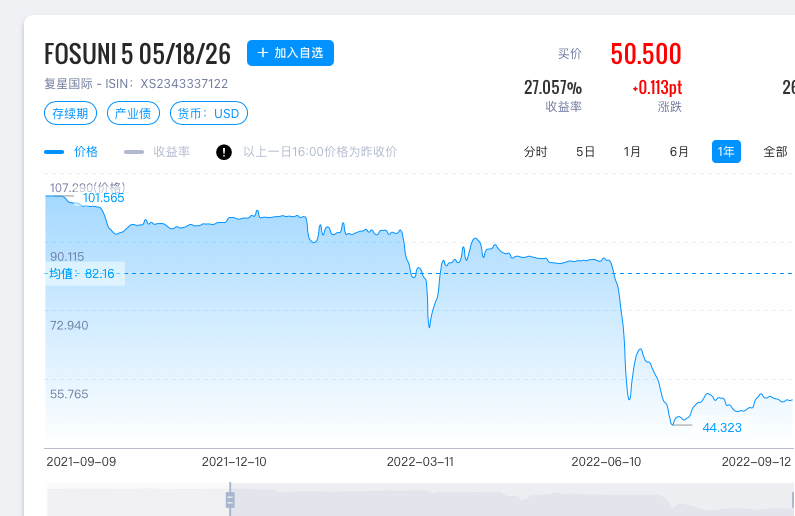This screenshot has width=795, height=516.
Task: Toggle the 价格 series legend label
Action: [86, 152]
